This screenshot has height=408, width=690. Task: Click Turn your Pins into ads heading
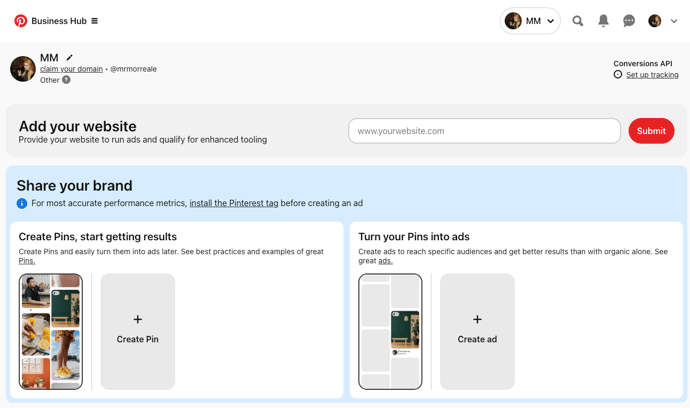click(414, 237)
